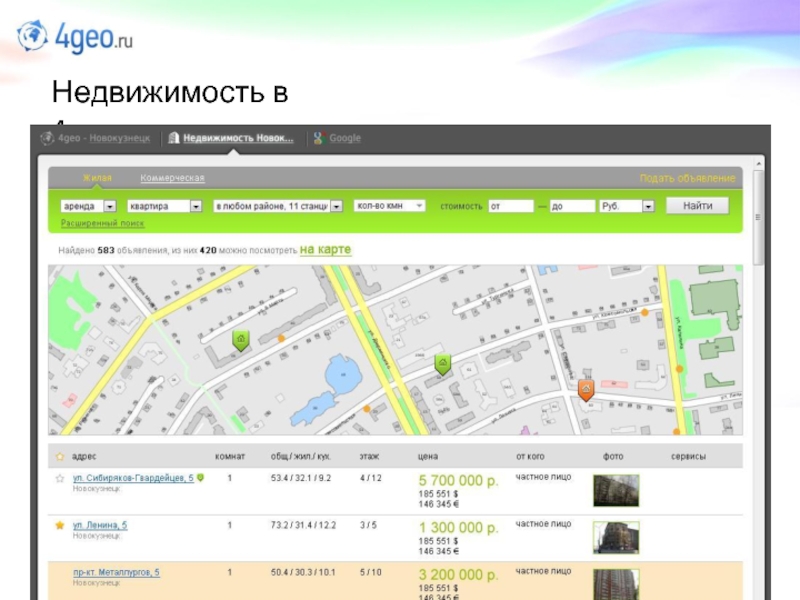Screen dimensions: 800x600
Task: Click the orange house marker on the map
Action: pos(586,389)
